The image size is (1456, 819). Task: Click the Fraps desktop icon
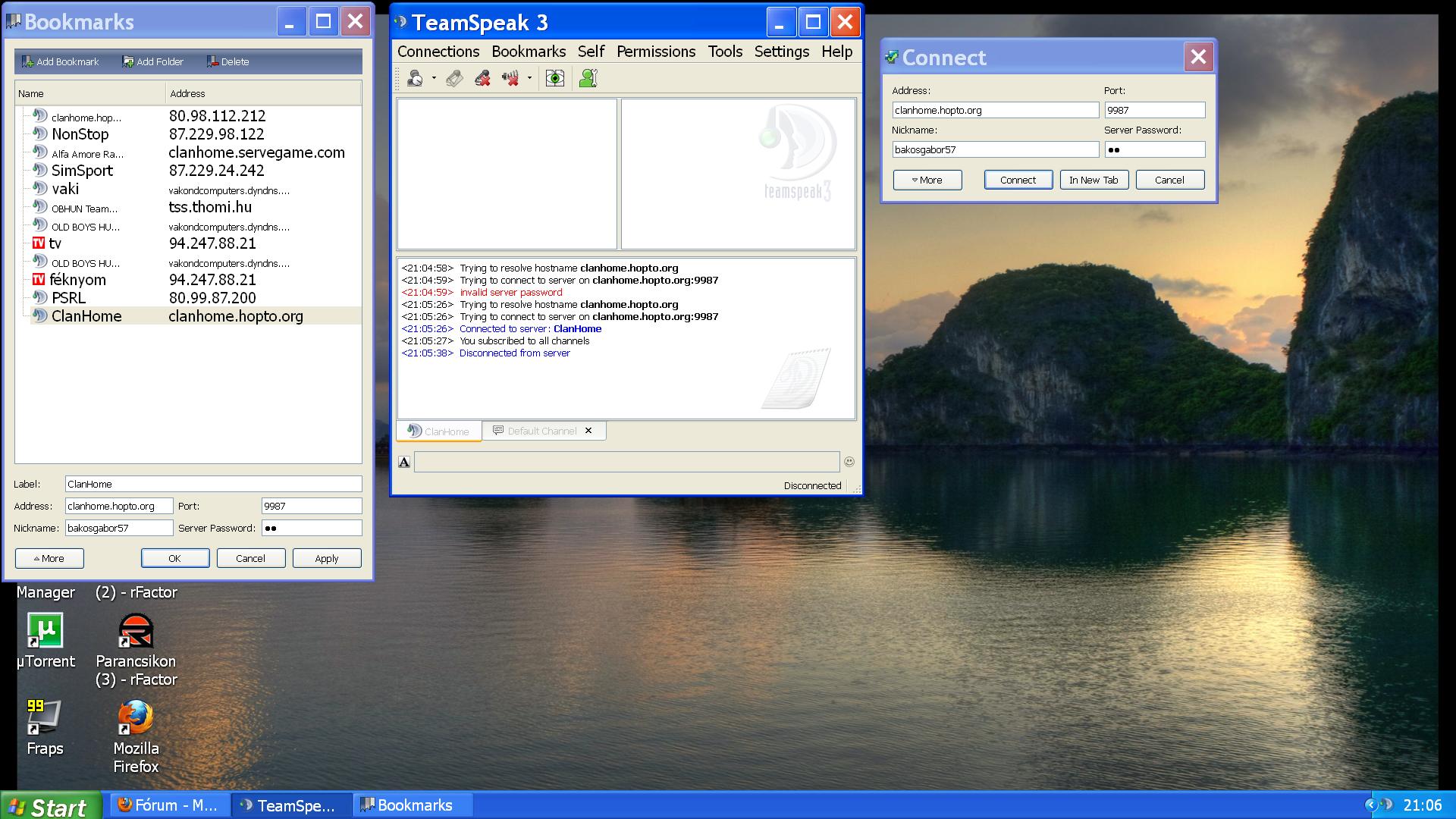coord(45,727)
